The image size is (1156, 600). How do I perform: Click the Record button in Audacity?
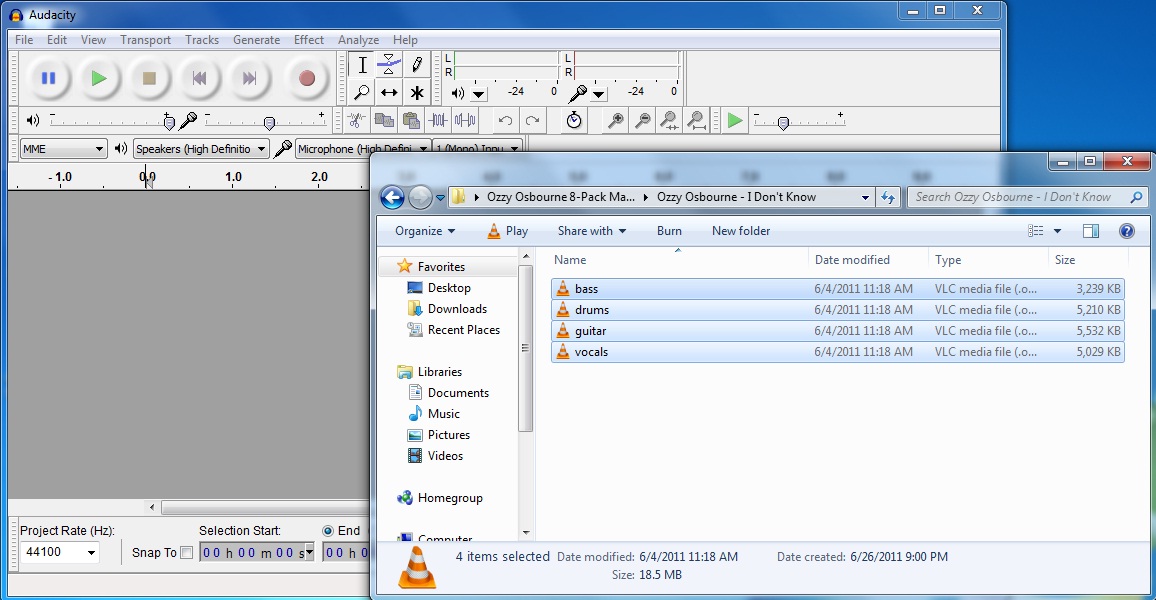307,78
